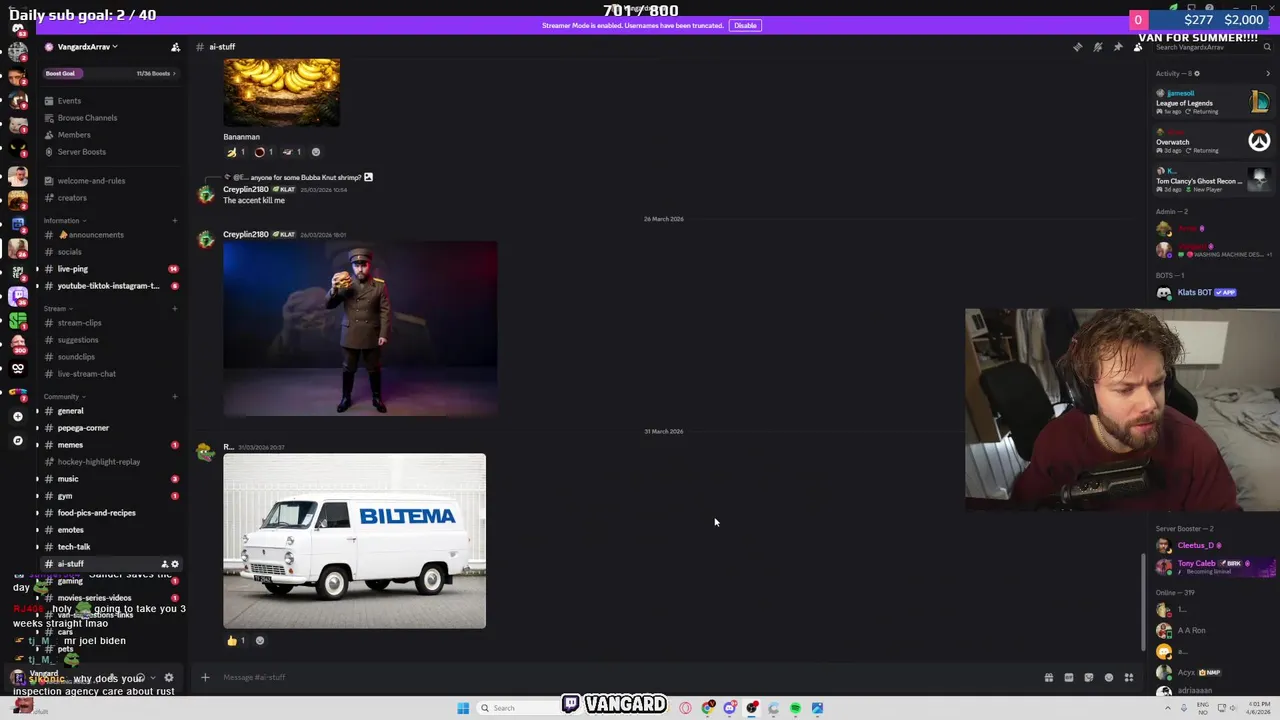Click the member list scrollbar
The width and height of the screenshot is (1280, 720).
tap(1145, 600)
